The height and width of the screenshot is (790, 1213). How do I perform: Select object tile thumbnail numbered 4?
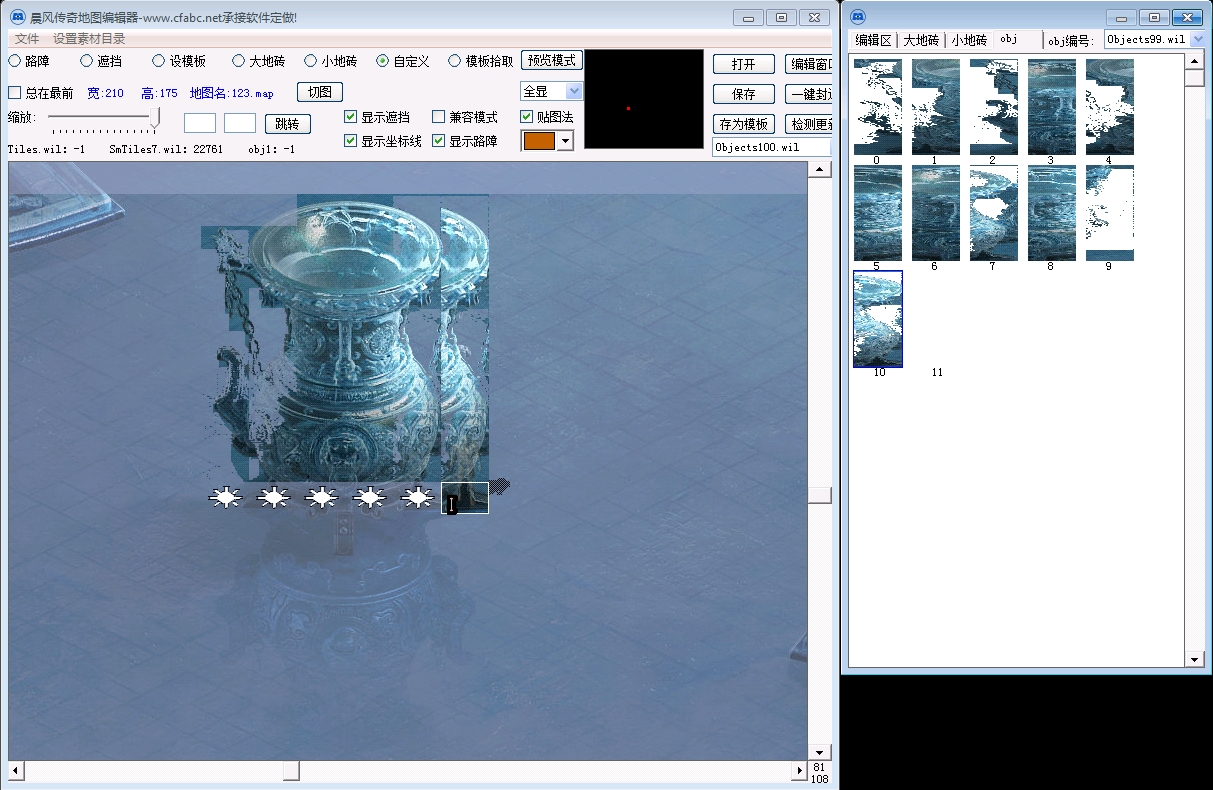coord(1110,106)
